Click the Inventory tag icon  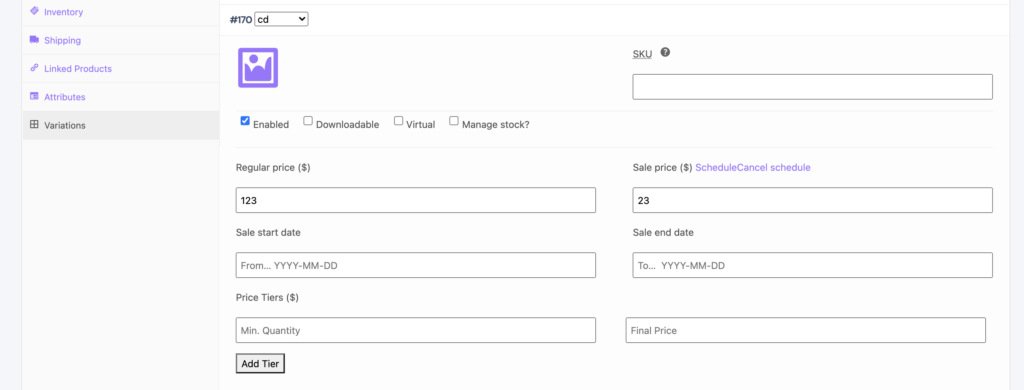click(x=34, y=11)
